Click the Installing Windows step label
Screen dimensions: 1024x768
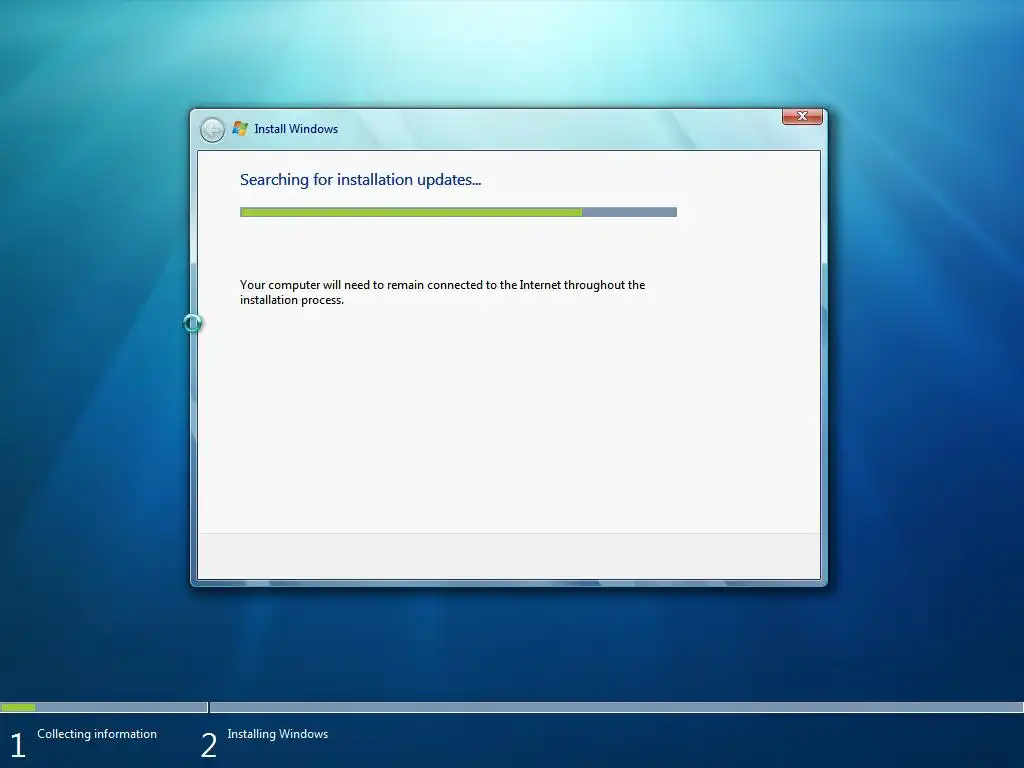278,734
